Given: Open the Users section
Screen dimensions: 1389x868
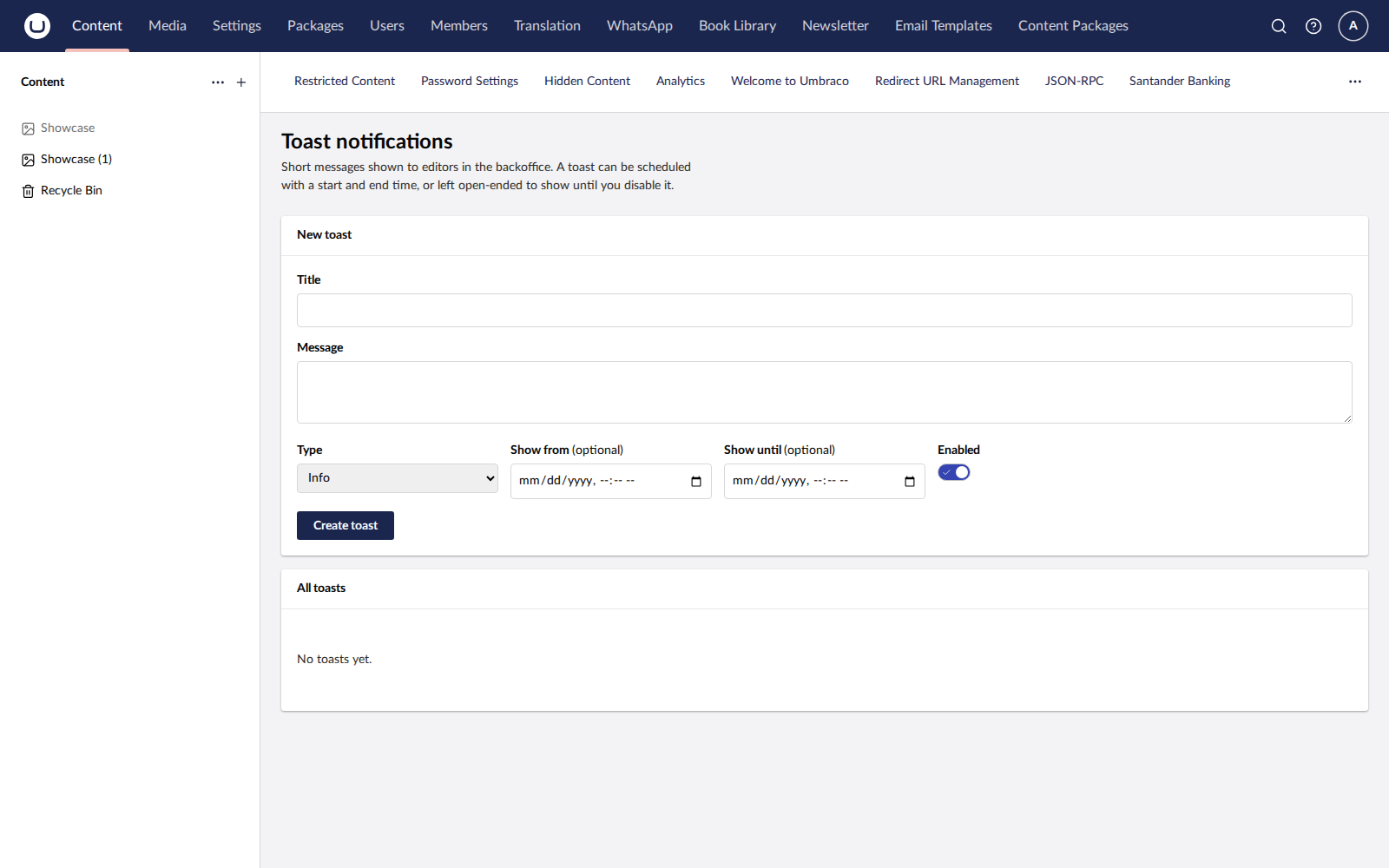Looking at the screenshot, I should click(x=387, y=26).
